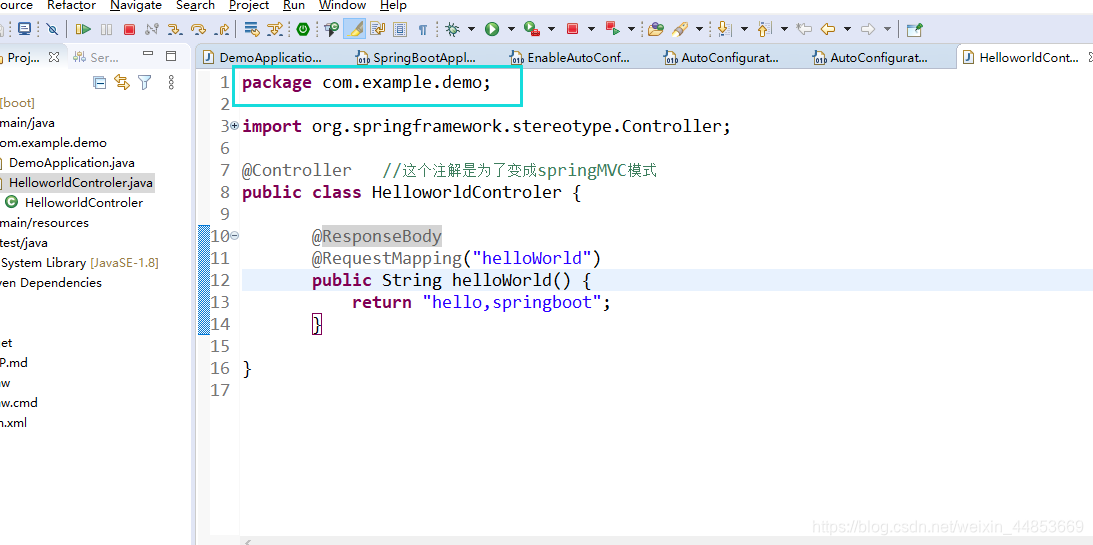1093x545 pixels.
Task: Open the Navigate menu
Action: coord(136,6)
